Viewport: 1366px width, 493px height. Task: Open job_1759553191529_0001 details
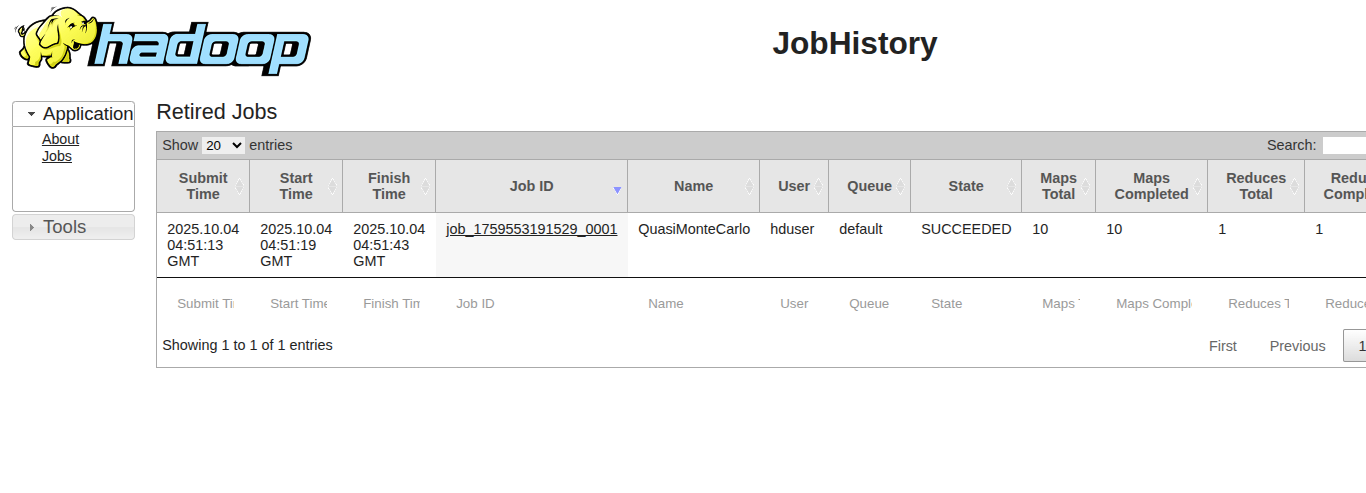pyautogui.click(x=531, y=229)
